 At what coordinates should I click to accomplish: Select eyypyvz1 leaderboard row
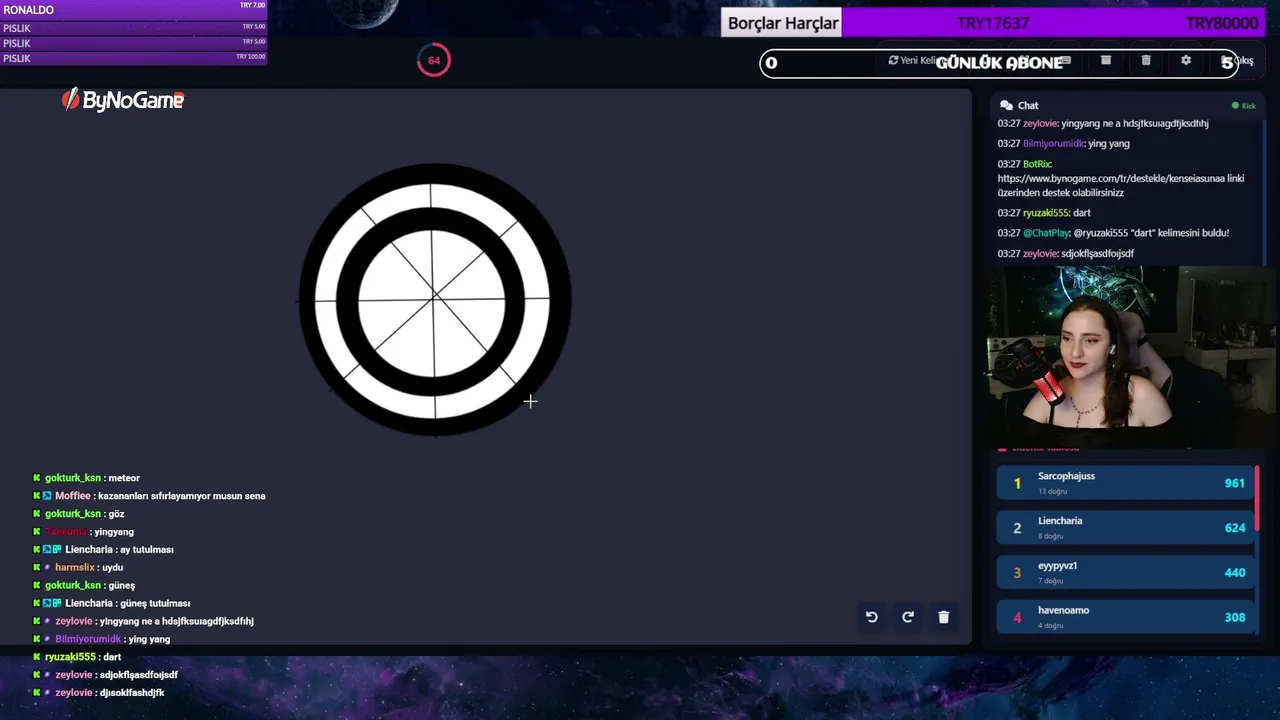pos(1126,572)
